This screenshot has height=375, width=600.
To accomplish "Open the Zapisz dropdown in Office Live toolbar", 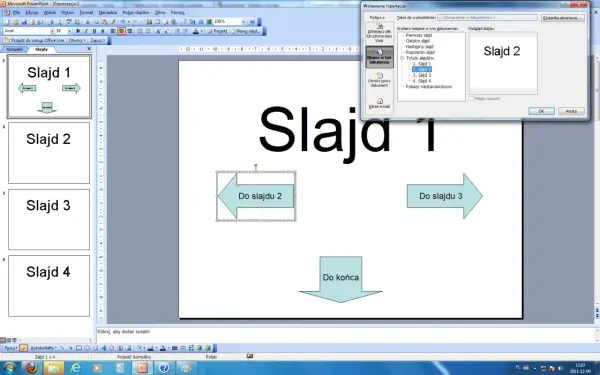I will point(98,40).
